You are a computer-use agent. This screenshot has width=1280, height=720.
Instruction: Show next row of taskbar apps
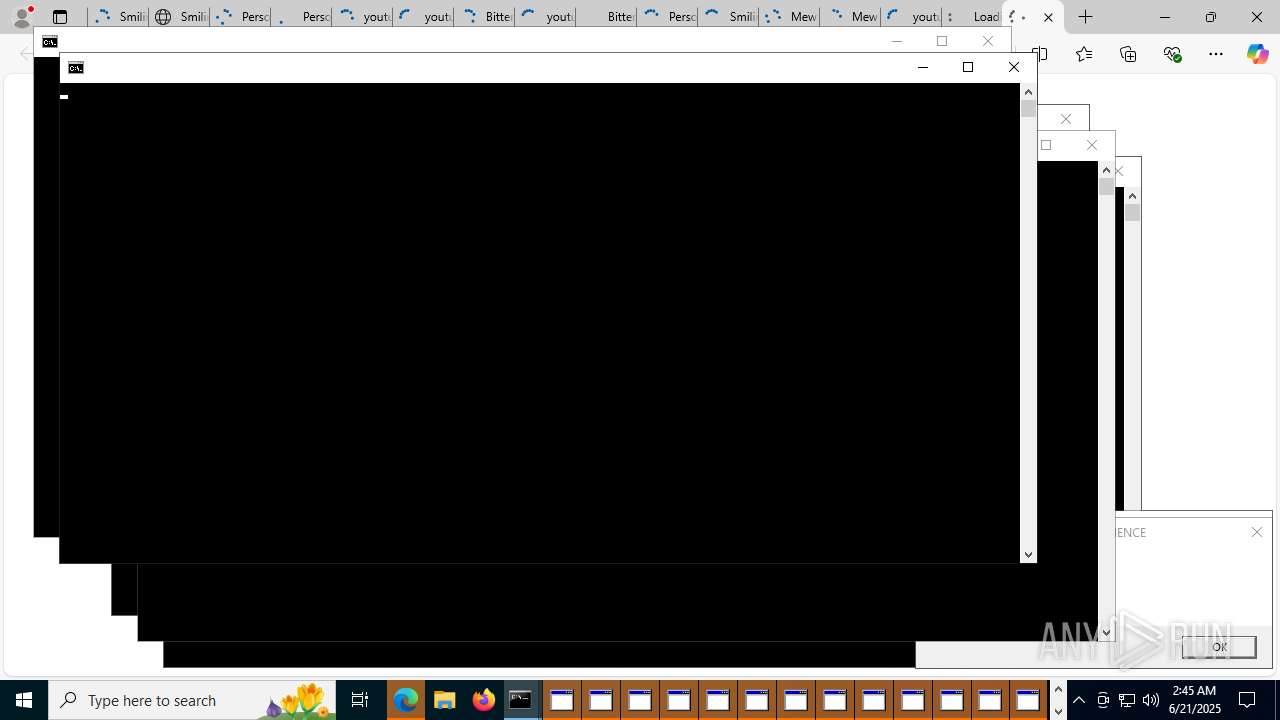click(1058, 711)
